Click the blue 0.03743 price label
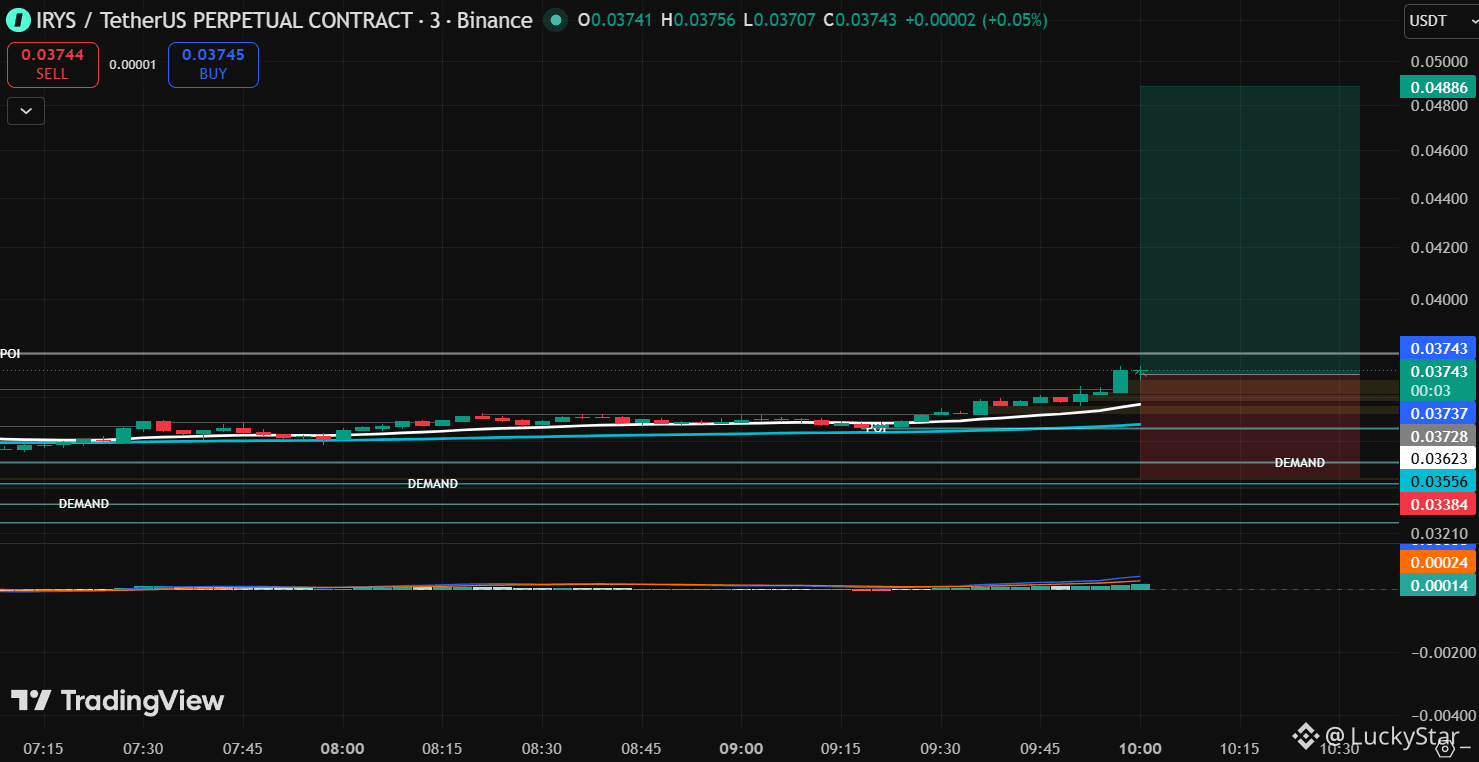 click(1439, 348)
